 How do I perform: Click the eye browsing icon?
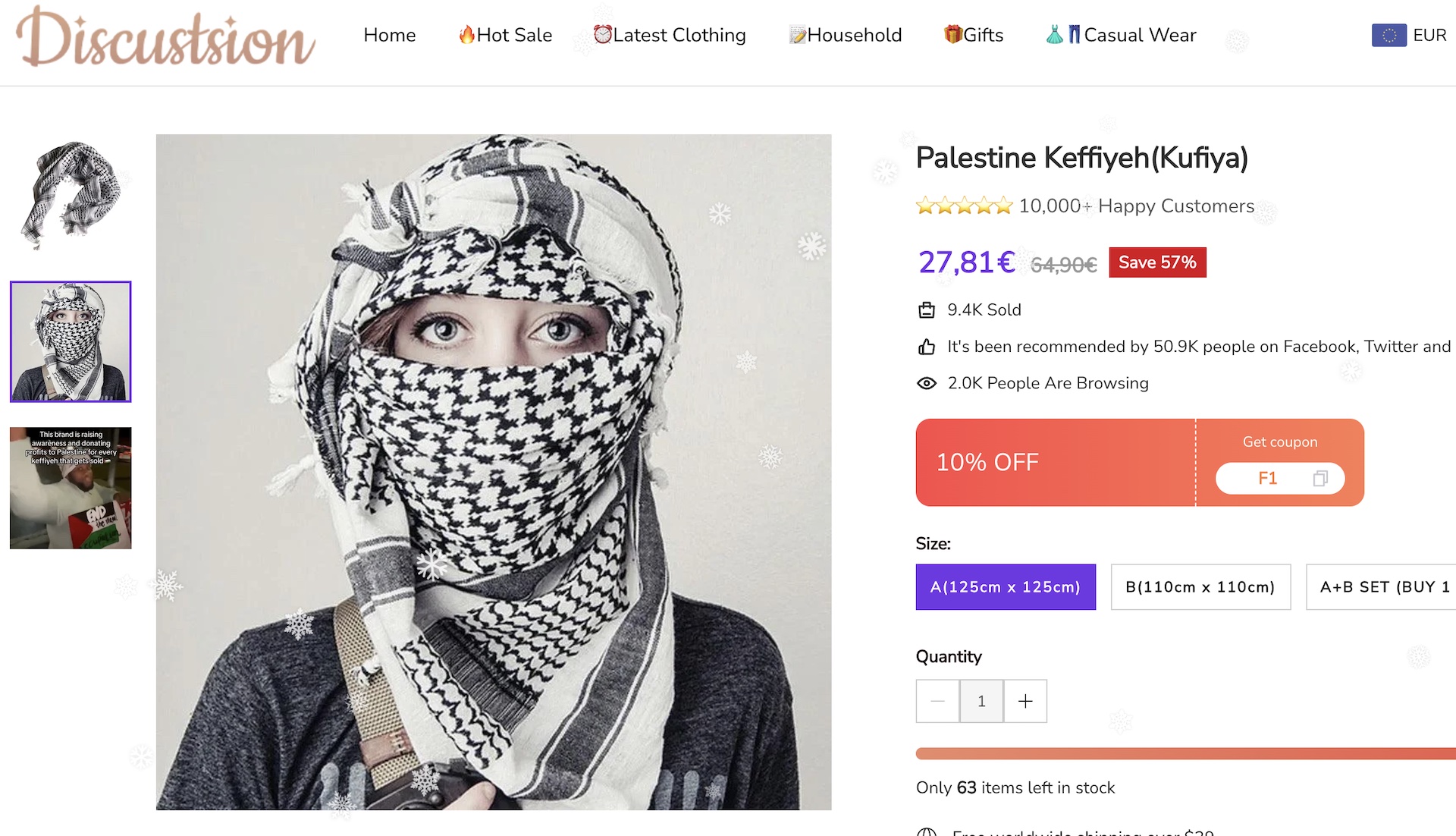(x=927, y=384)
